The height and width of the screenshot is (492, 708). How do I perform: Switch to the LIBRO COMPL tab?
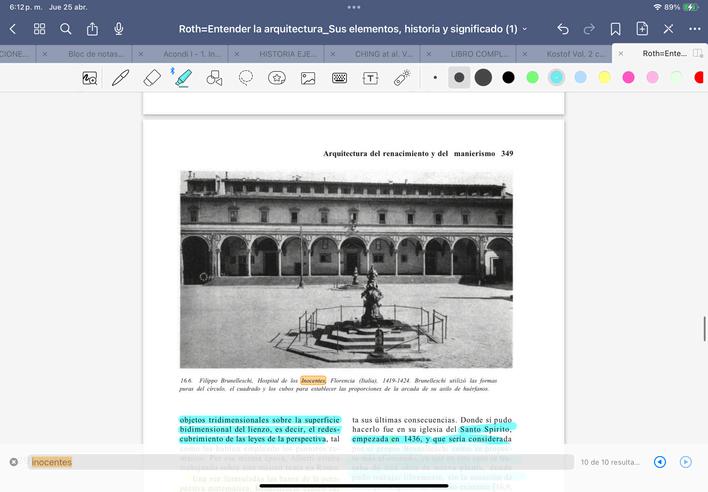[x=480, y=54]
